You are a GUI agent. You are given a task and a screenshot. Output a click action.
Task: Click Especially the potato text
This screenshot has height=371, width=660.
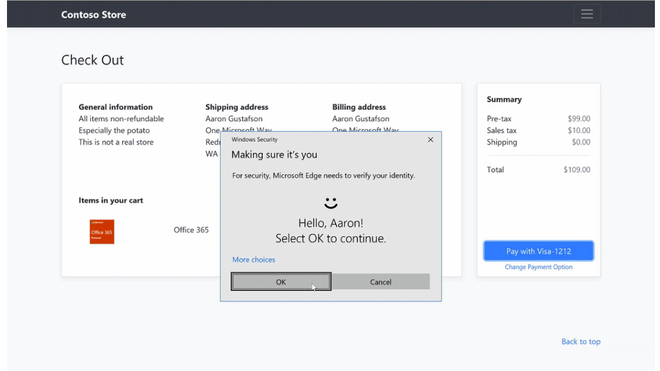(114, 131)
